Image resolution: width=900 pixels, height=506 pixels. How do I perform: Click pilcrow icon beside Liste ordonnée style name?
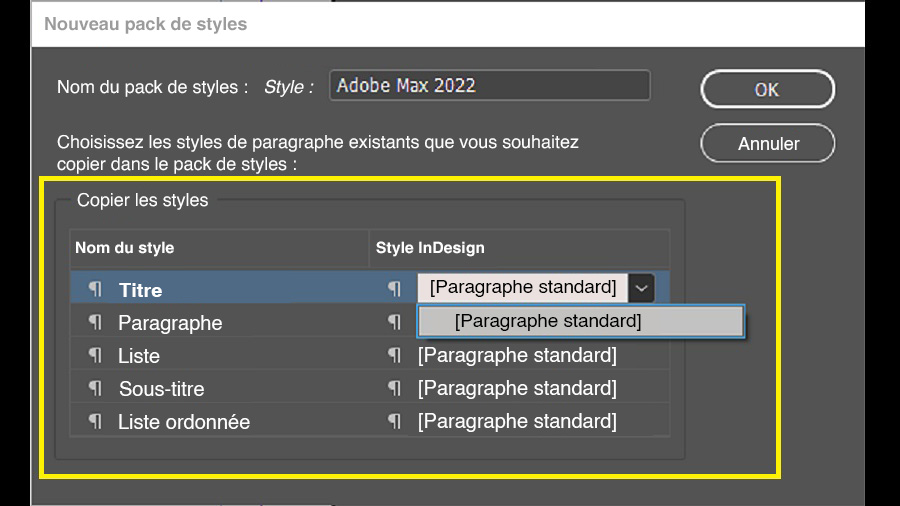[95, 421]
